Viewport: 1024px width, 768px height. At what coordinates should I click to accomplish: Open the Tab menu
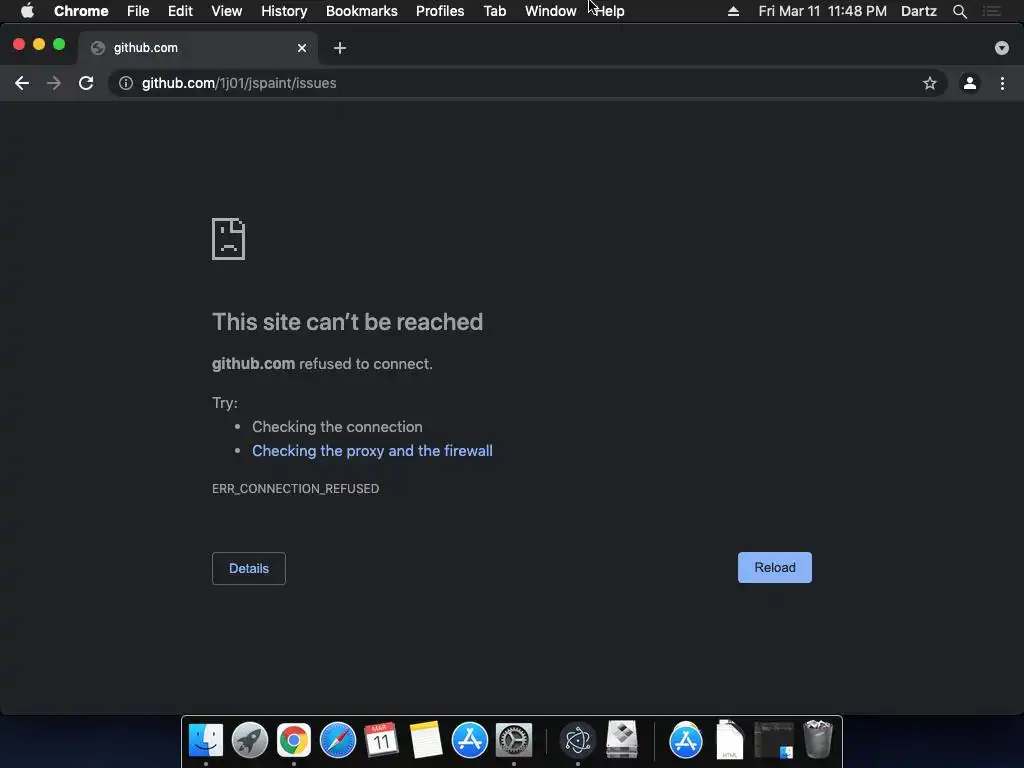click(494, 11)
